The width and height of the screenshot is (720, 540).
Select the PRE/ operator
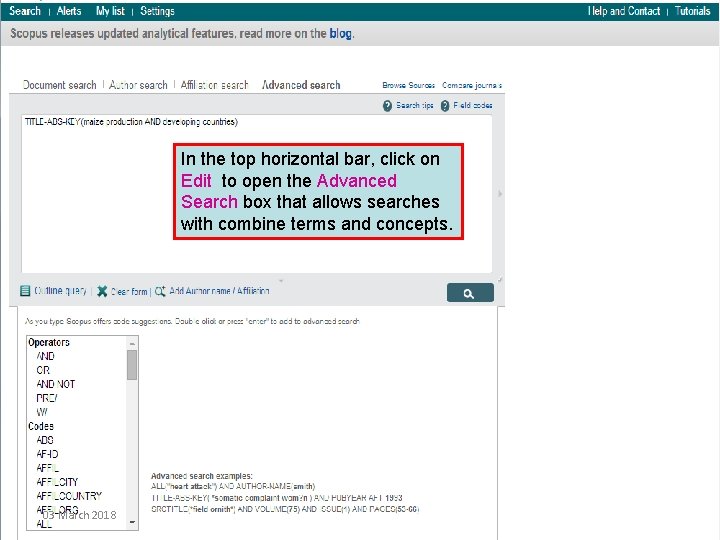pyautogui.click(x=47, y=398)
